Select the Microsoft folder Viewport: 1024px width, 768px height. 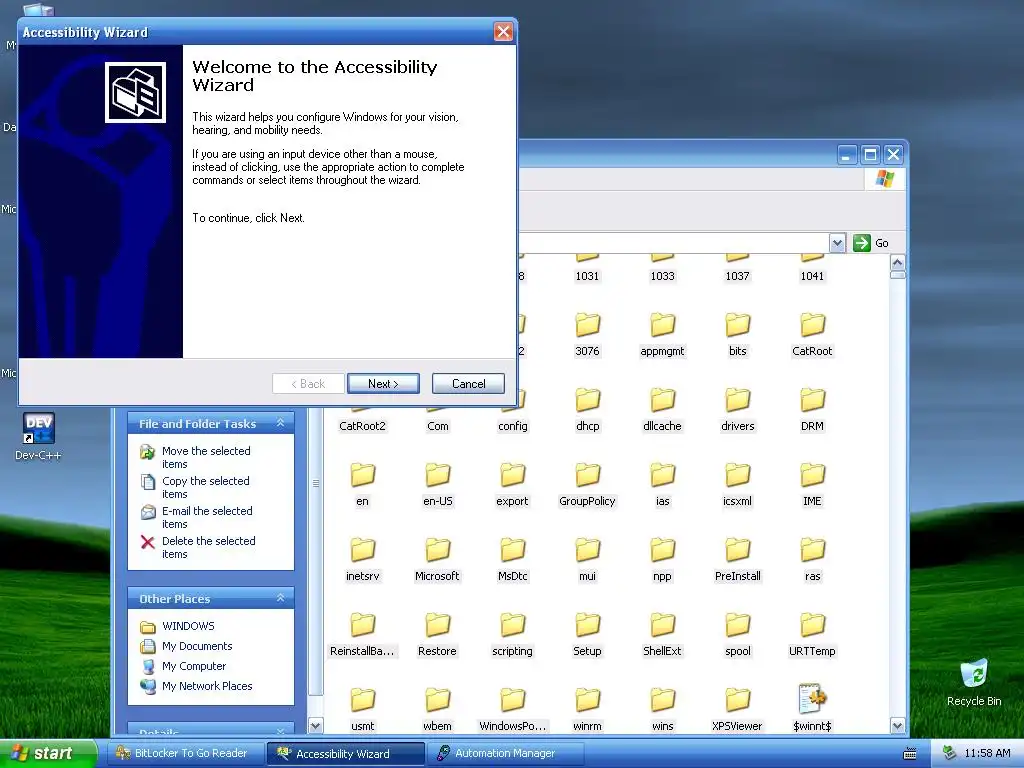tap(438, 560)
